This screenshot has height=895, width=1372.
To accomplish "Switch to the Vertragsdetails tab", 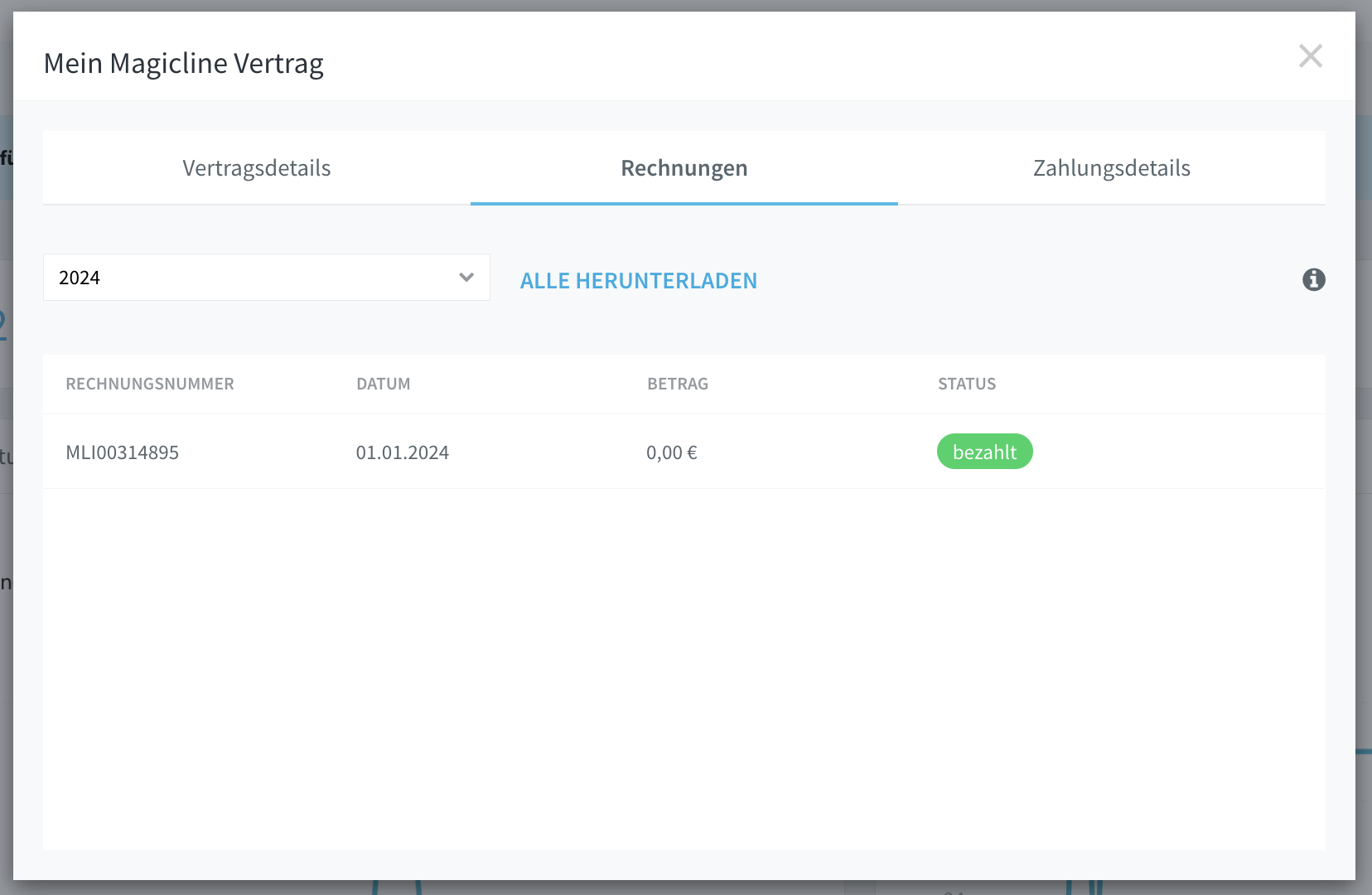I will click(x=257, y=168).
